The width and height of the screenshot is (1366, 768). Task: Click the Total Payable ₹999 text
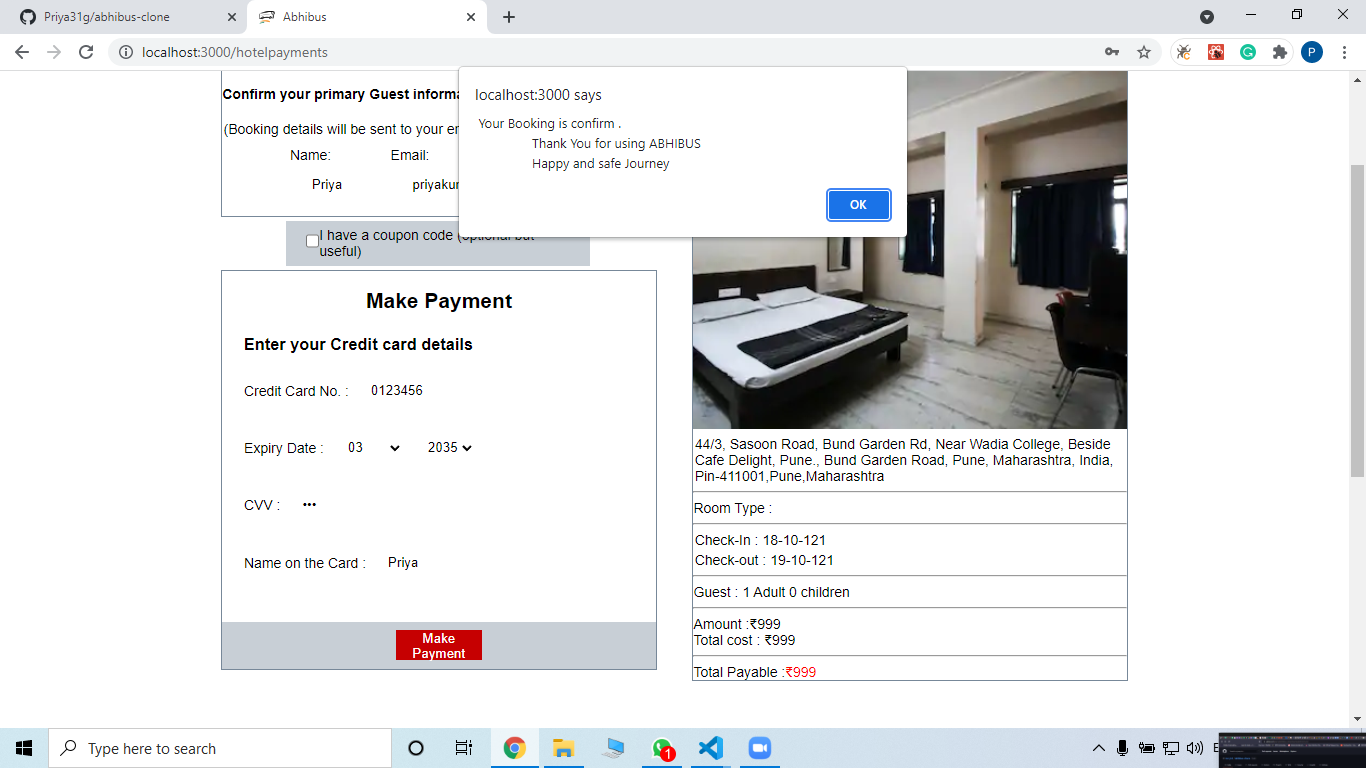(755, 672)
